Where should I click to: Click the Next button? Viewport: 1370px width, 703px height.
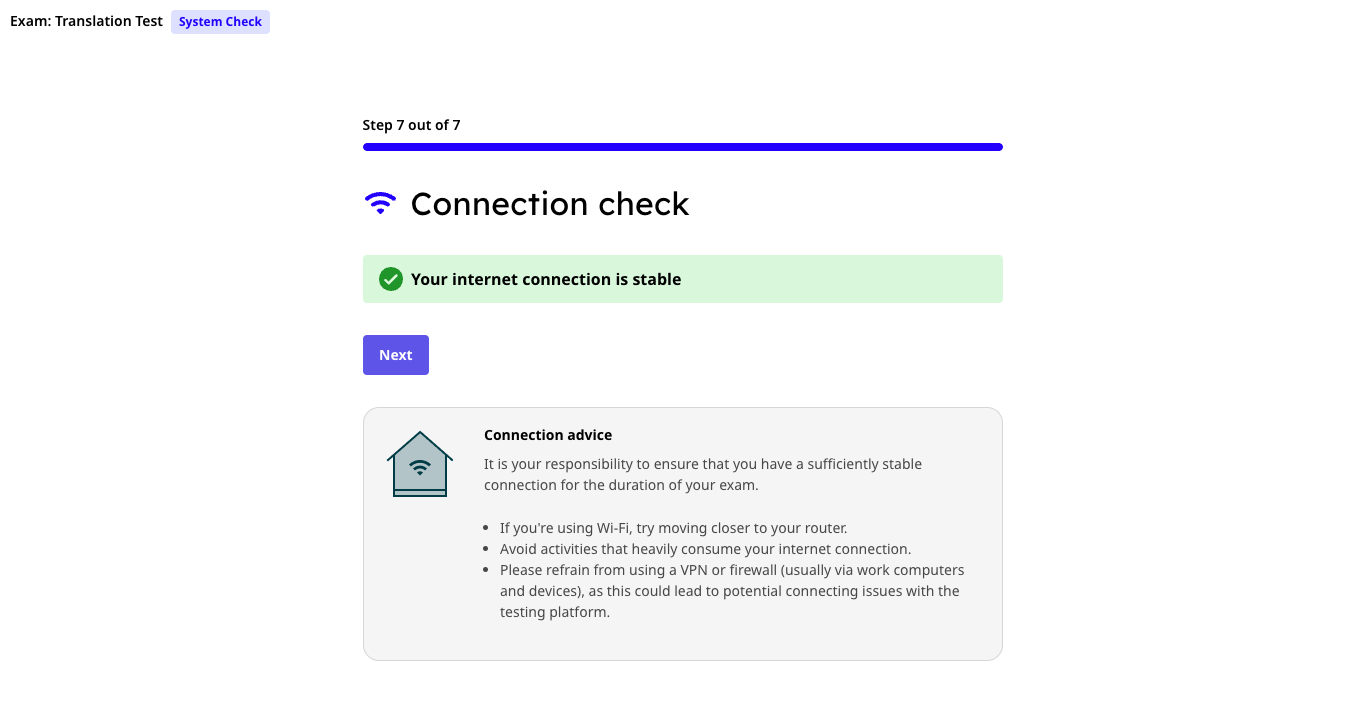(396, 355)
